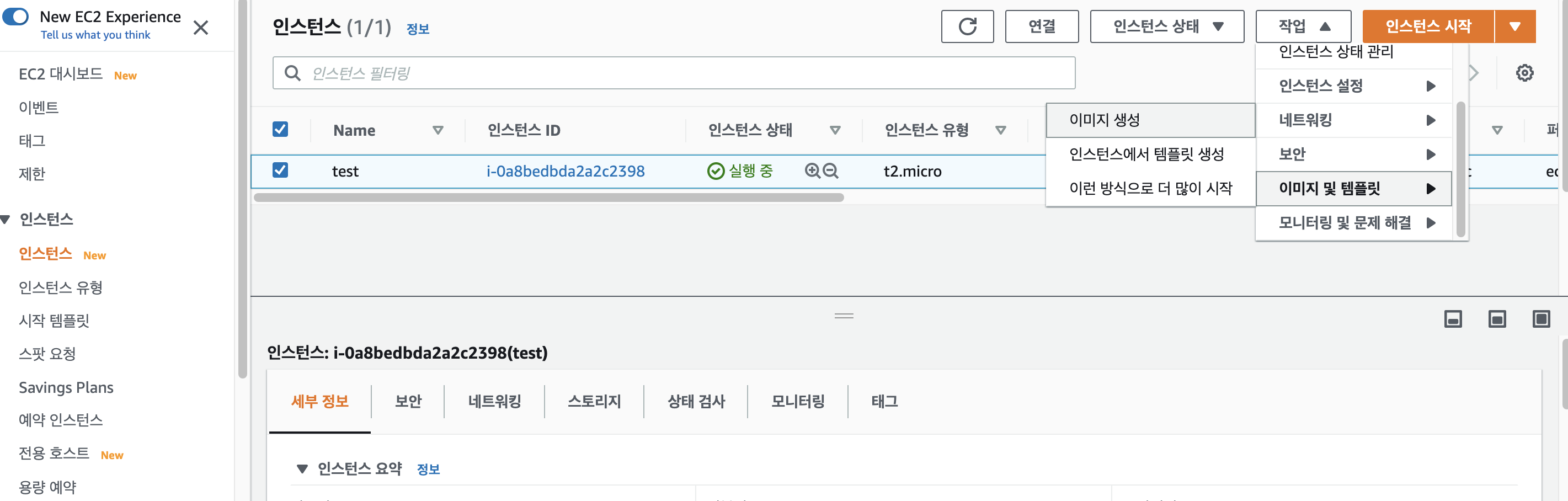Open 제한 in the sidebar
The image size is (1568, 501).
pyautogui.click(x=31, y=174)
